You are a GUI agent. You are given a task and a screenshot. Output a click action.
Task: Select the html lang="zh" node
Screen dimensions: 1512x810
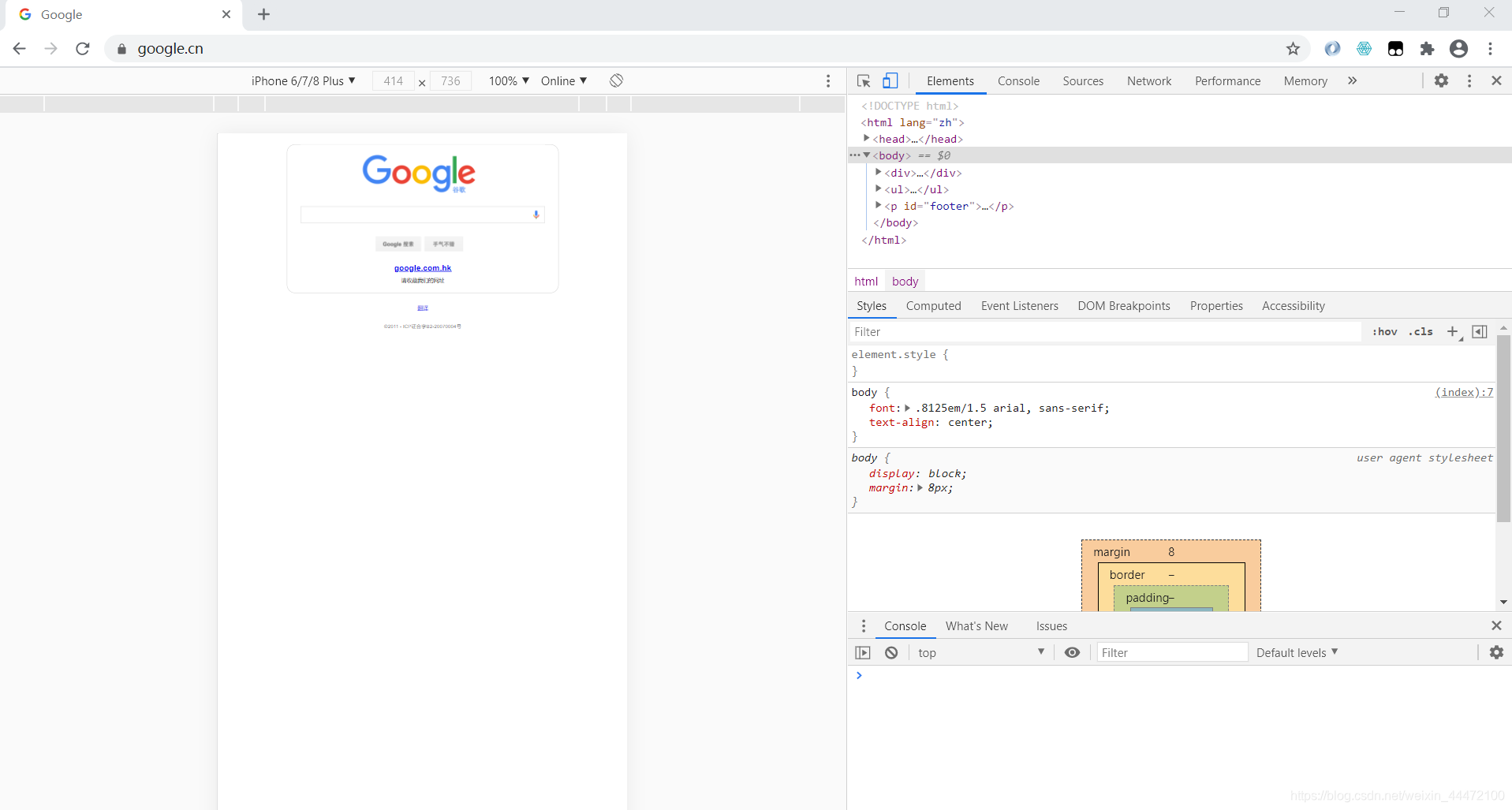tap(913, 122)
